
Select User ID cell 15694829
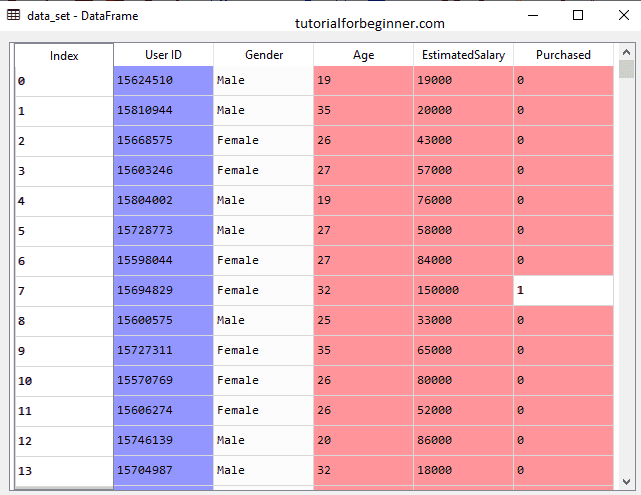(x=164, y=291)
